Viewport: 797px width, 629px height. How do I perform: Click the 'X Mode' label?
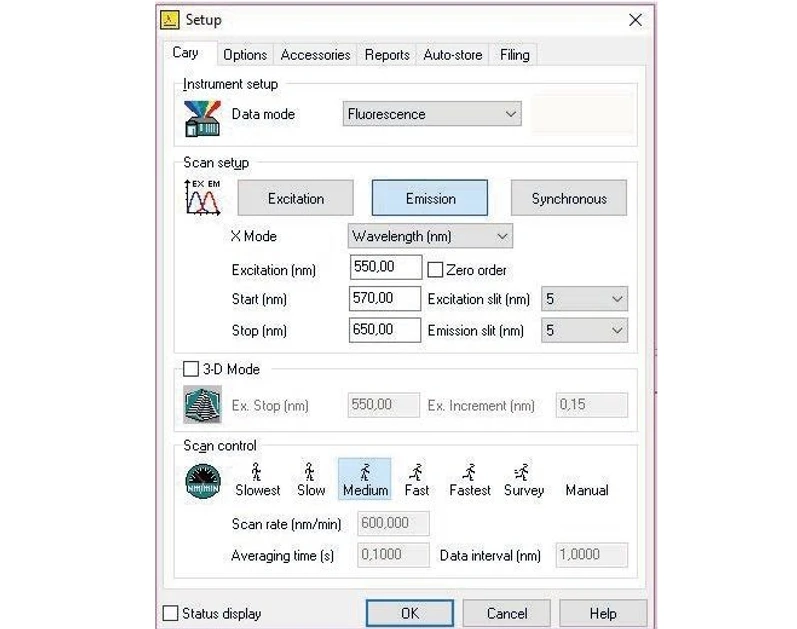(x=253, y=236)
